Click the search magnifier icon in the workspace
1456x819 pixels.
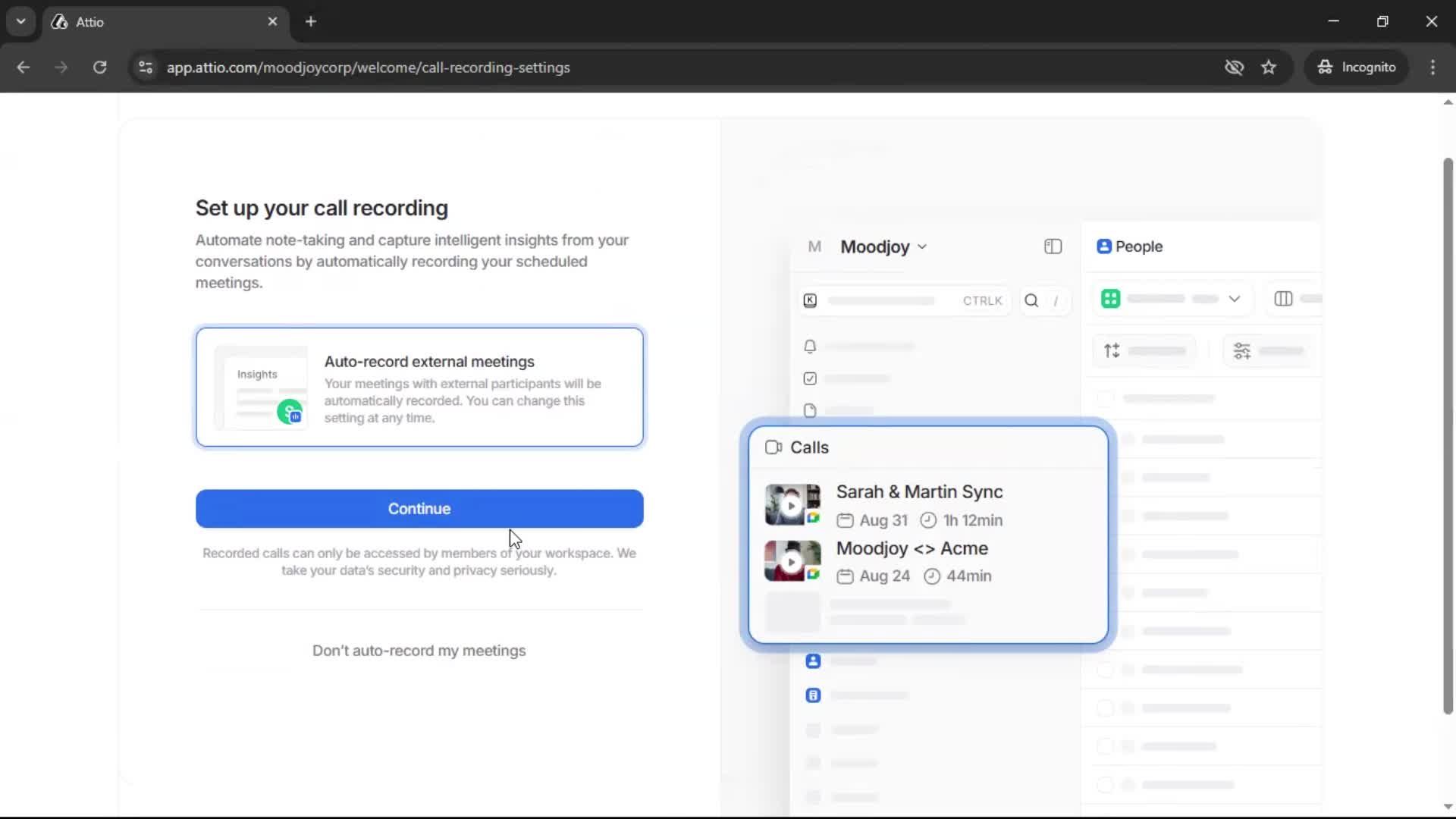click(1031, 300)
